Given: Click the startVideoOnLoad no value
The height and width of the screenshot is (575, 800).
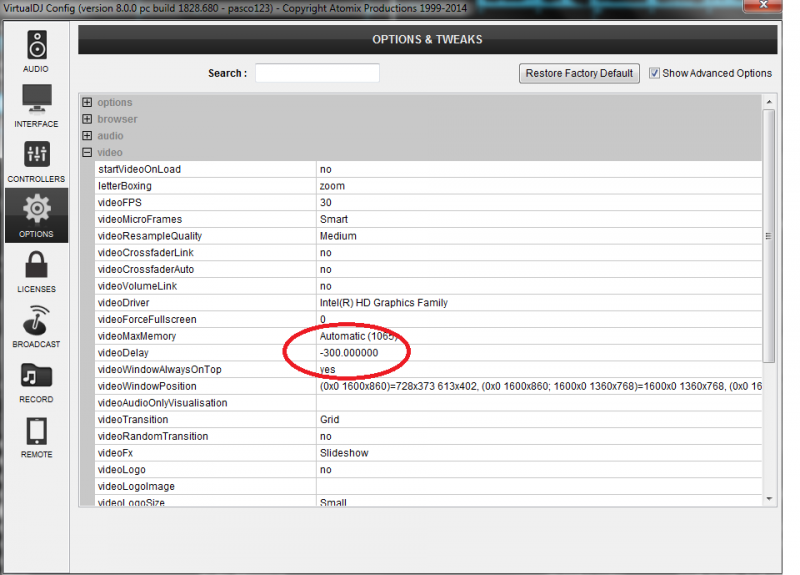Looking at the screenshot, I should coord(326,170).
